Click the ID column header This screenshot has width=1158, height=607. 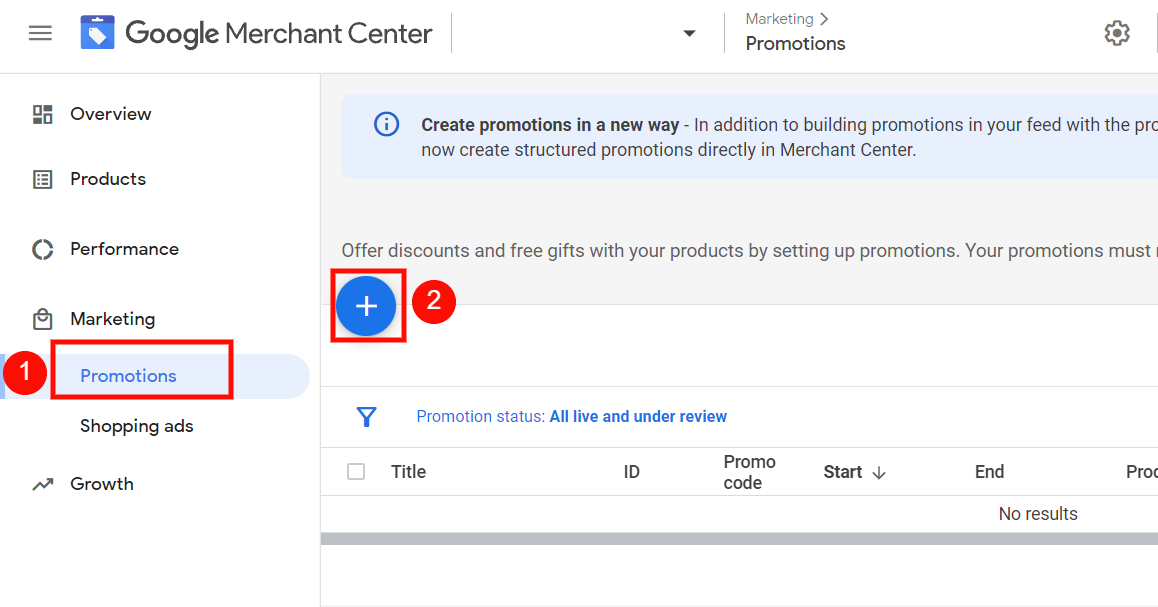tap(631, 472)
